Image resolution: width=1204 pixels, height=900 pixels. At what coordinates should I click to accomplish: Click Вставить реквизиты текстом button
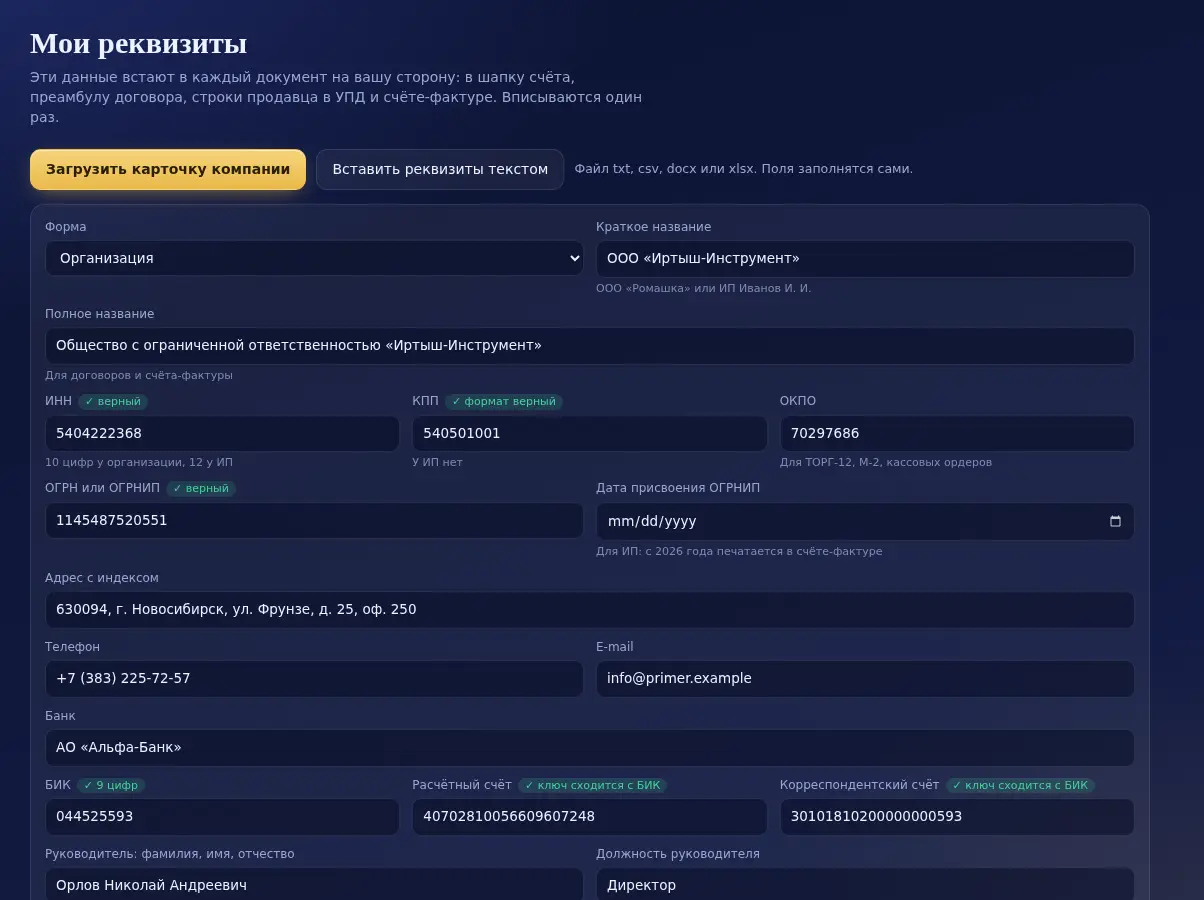pos(440,169)
